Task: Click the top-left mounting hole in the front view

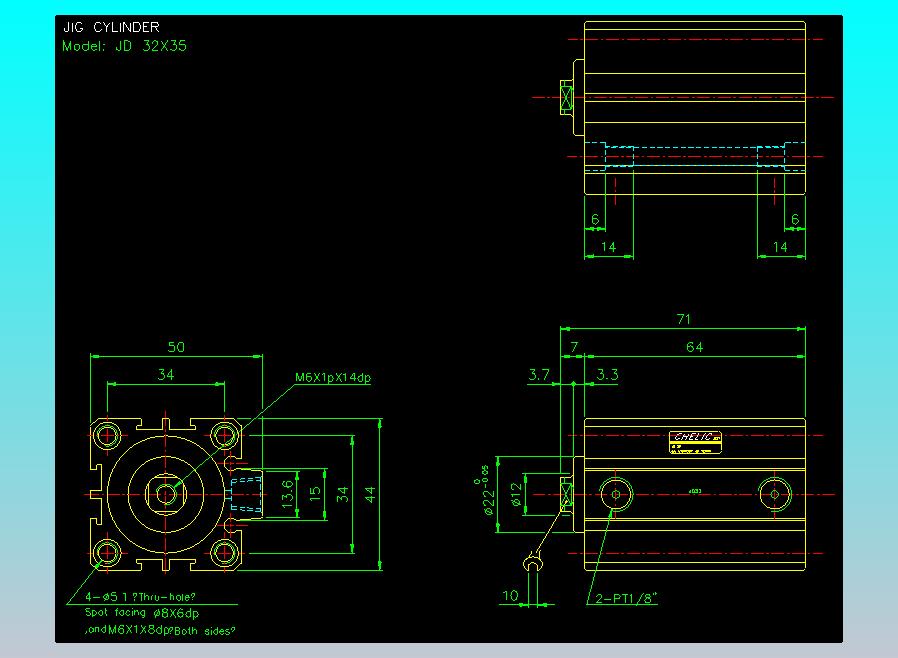Action: coord(107,434)
